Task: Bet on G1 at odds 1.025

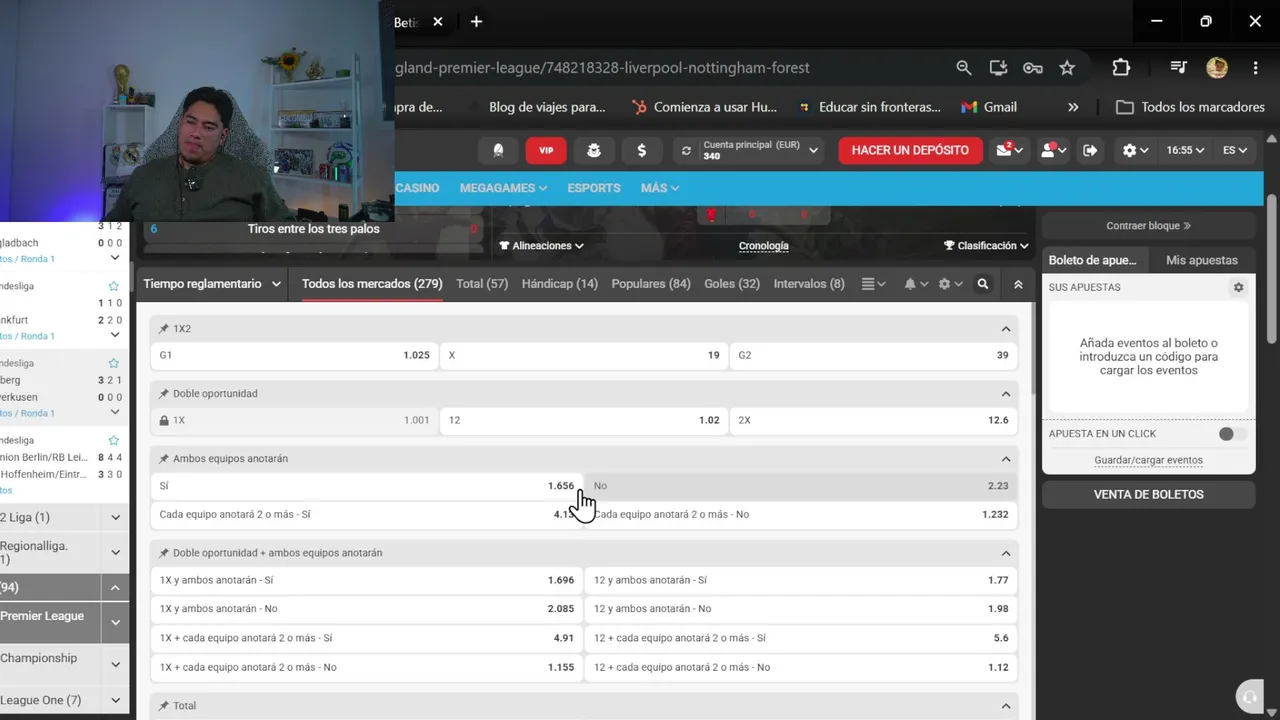Action: [294, 355]
